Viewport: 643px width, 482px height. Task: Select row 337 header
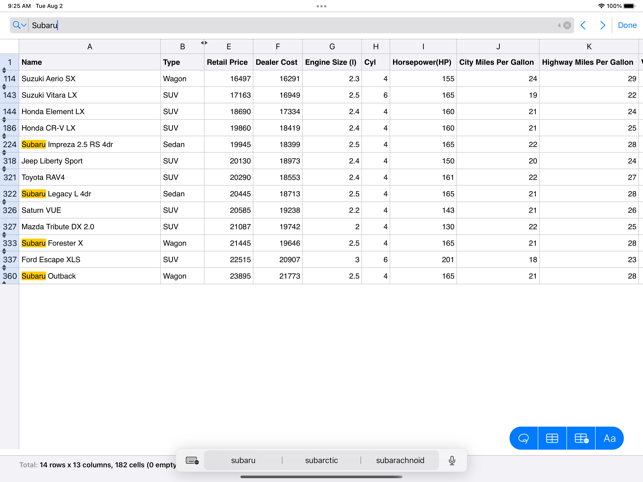(x=9, y=260)
